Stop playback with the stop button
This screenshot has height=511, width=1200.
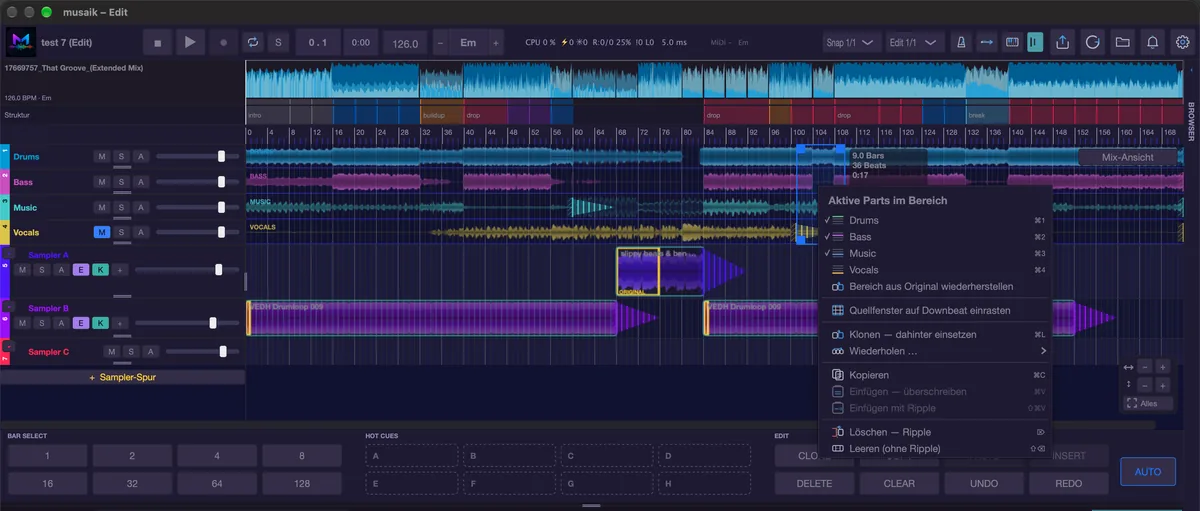pyautogui.click(x=157, y=43)
